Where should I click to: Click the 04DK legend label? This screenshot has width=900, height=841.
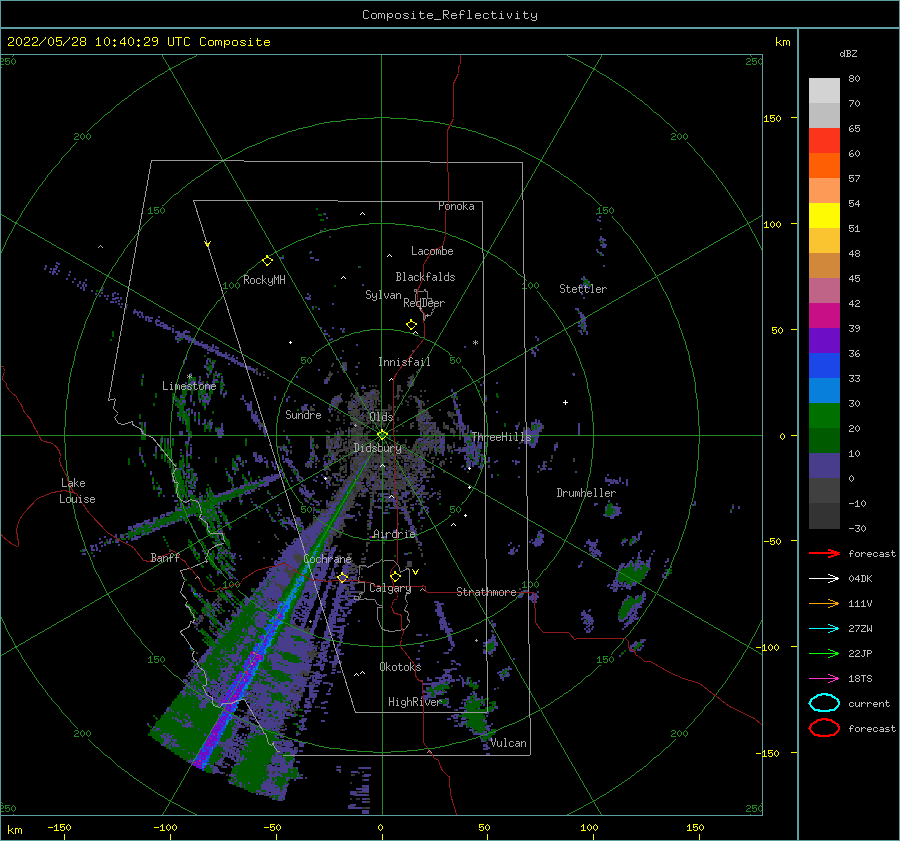(860, 578)
